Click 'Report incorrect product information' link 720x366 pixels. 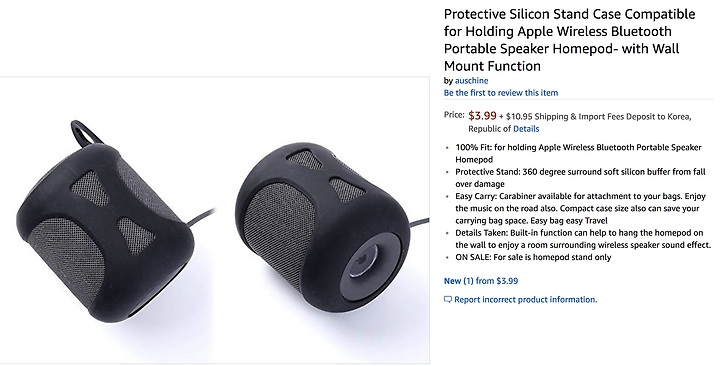pyautogui.click(x=526, y=300)
